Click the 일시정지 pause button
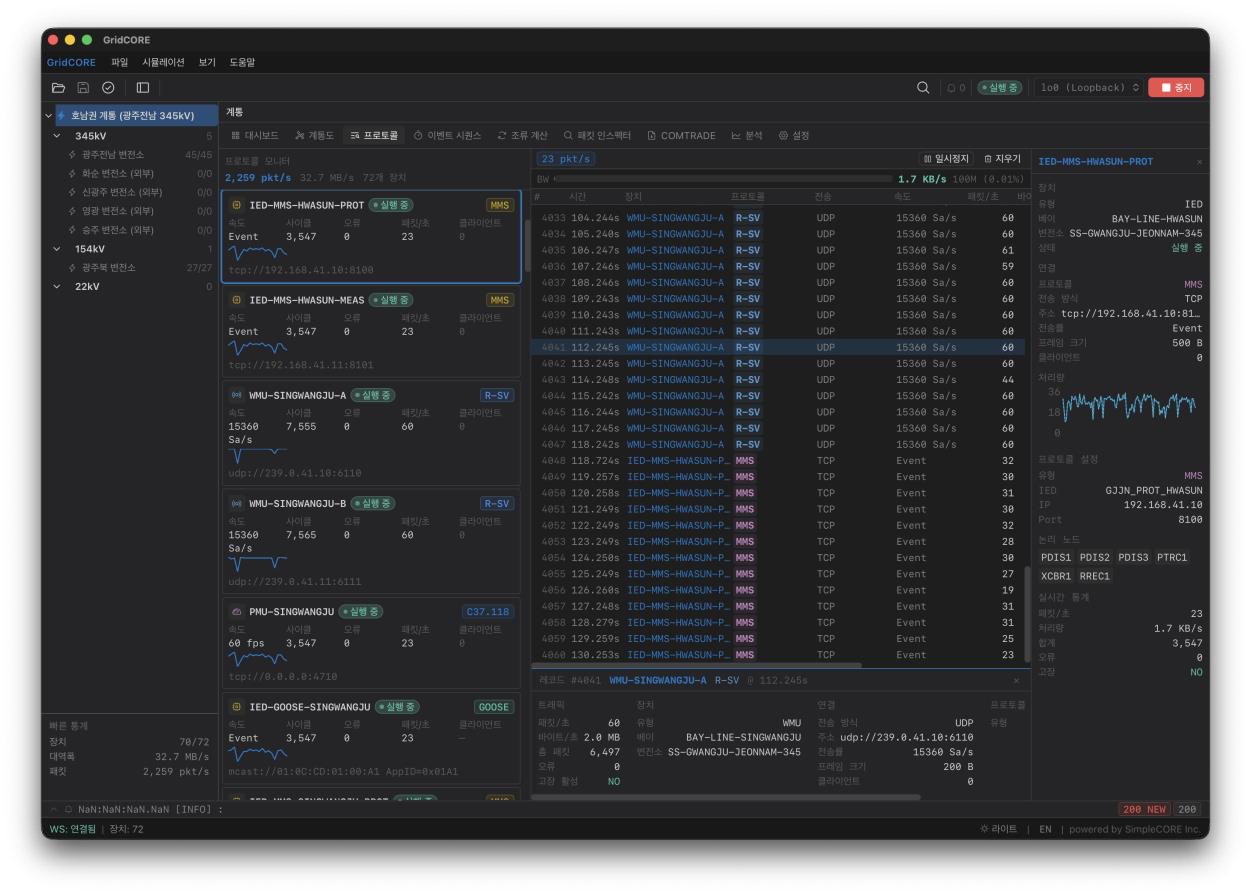The width and height of the screenshot is (1251, 894). (x=946, y=159)
